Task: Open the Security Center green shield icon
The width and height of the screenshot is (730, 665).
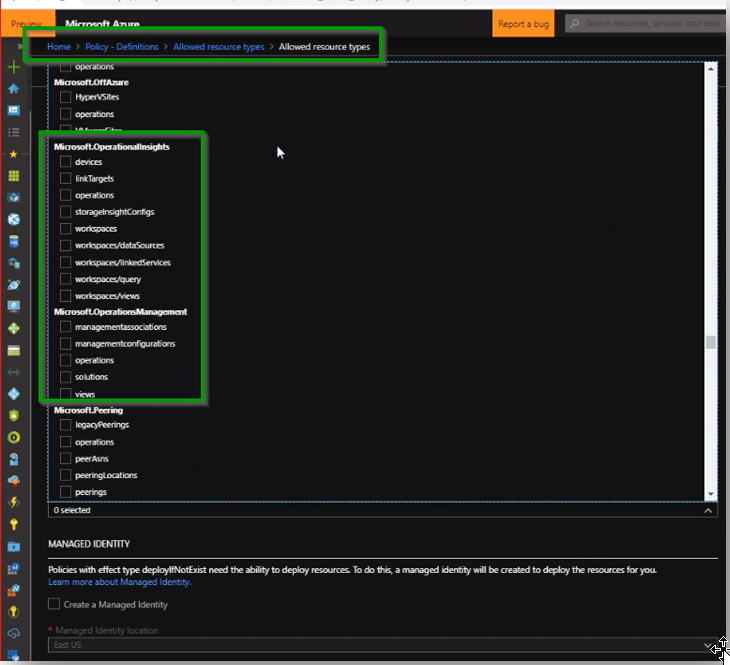Action: coord(14,415)
